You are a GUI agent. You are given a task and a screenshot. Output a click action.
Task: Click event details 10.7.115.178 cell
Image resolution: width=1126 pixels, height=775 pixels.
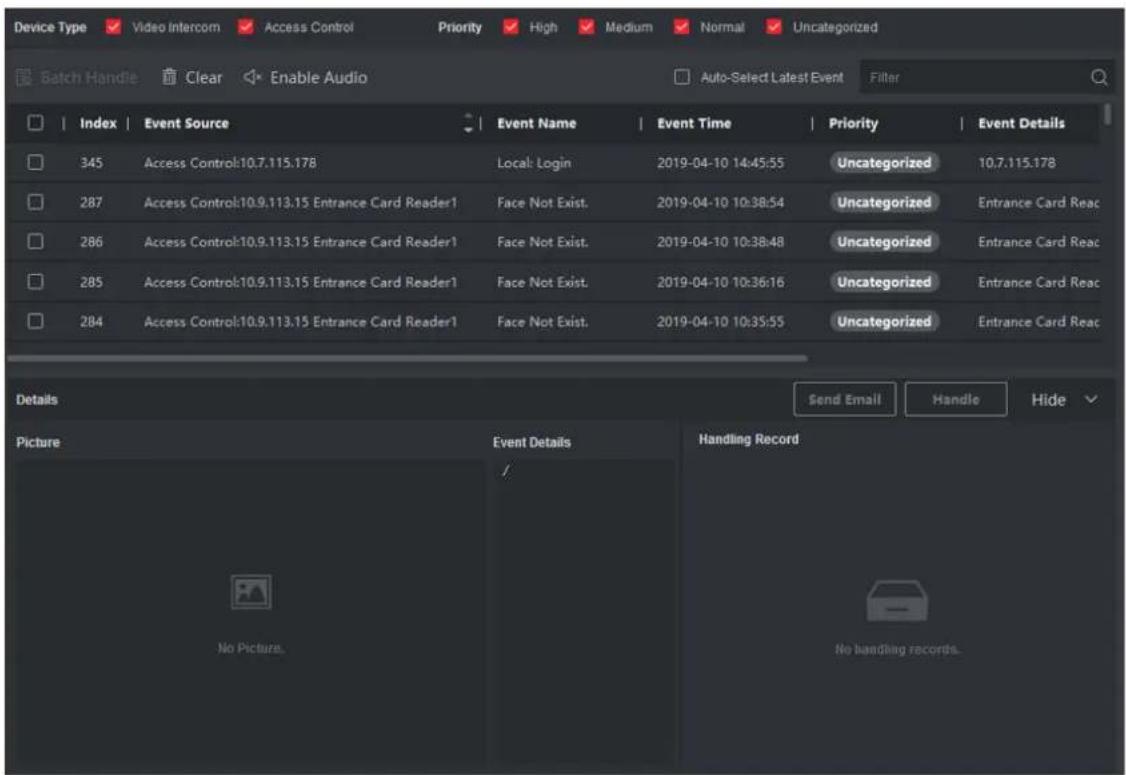click(1016, 163)
